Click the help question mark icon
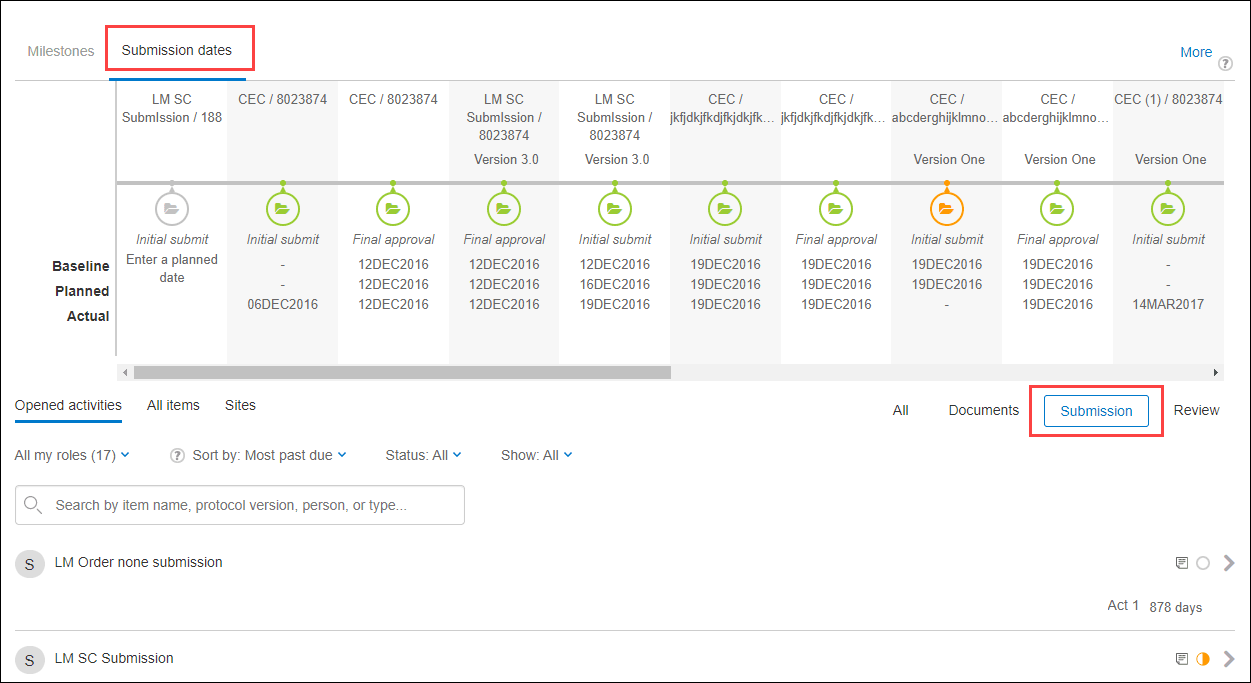Viewport: 1251px width, 683px height. (1225, 62)
